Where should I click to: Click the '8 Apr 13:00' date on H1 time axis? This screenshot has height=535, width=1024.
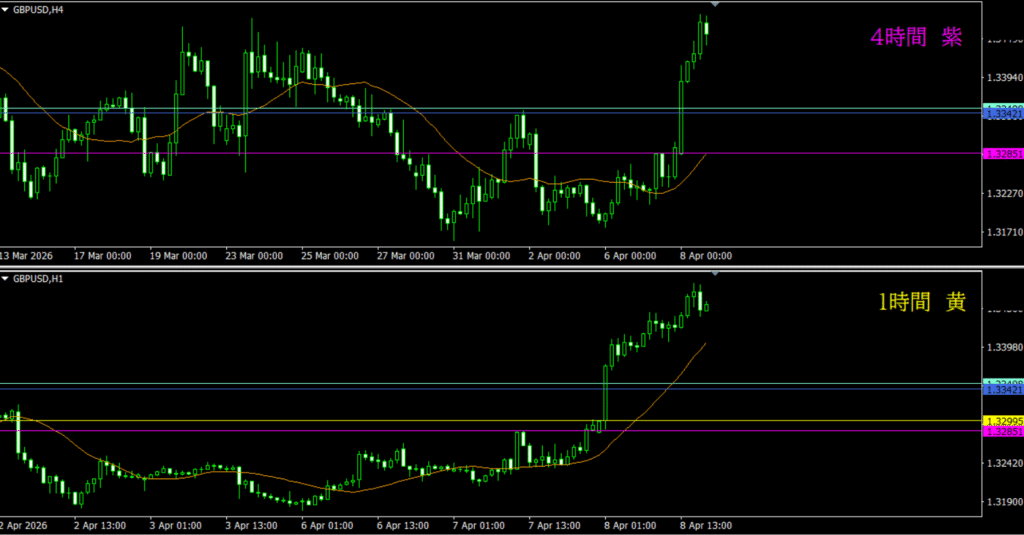pyautogui.click(x=706, y=524)
